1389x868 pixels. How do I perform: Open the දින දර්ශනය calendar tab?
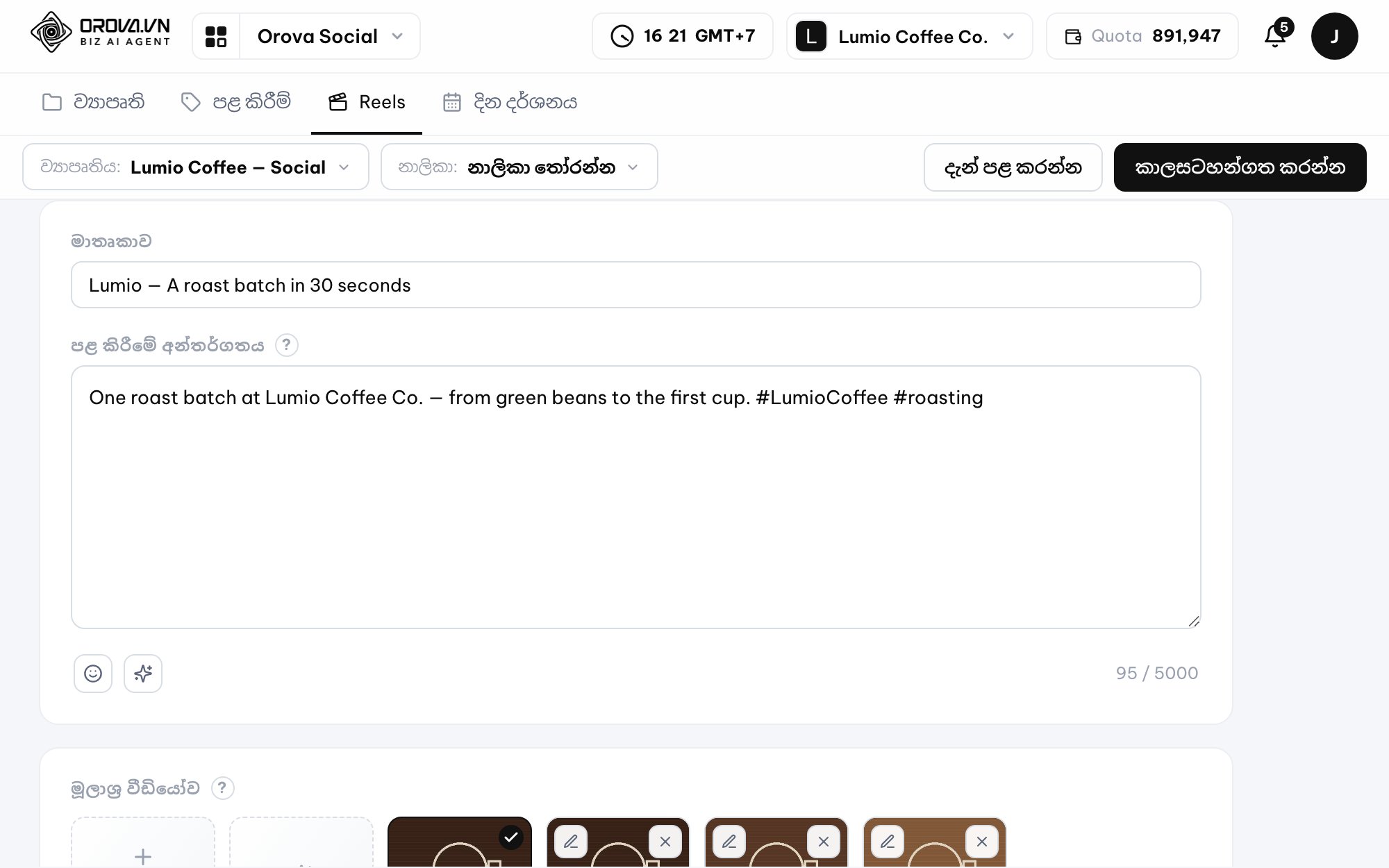point(510,102)
